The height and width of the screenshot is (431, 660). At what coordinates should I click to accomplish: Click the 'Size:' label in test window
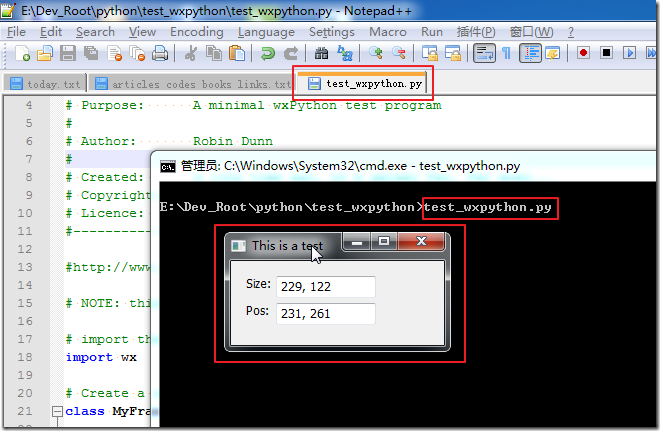pos(258,284)
